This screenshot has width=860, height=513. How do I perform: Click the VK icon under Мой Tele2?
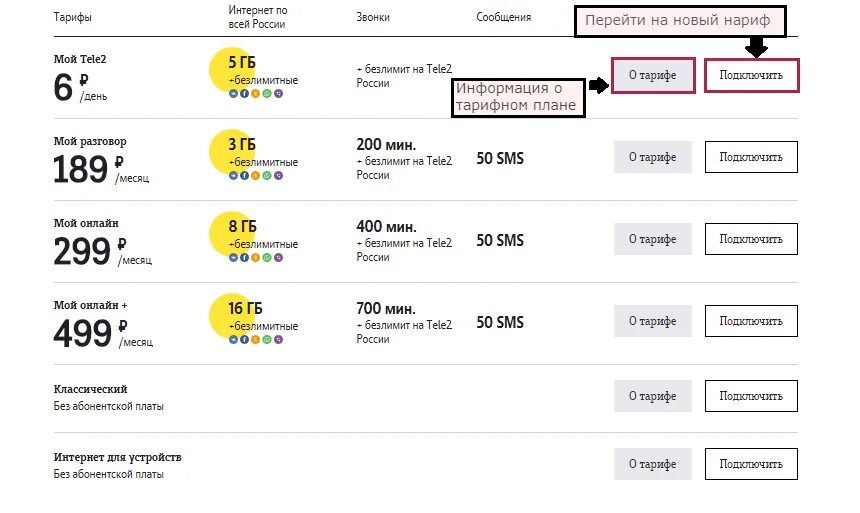click(233, 94)
